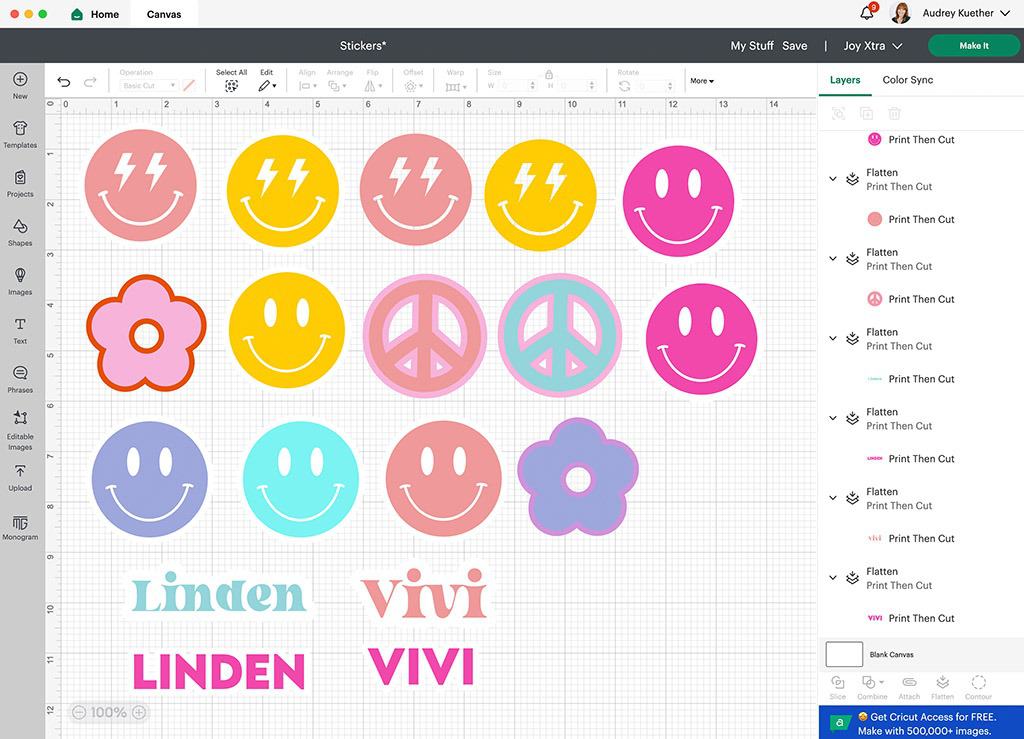Click the Flatten icon at bottom
This screenshot has width=1024, height=739.
[942, 684]
